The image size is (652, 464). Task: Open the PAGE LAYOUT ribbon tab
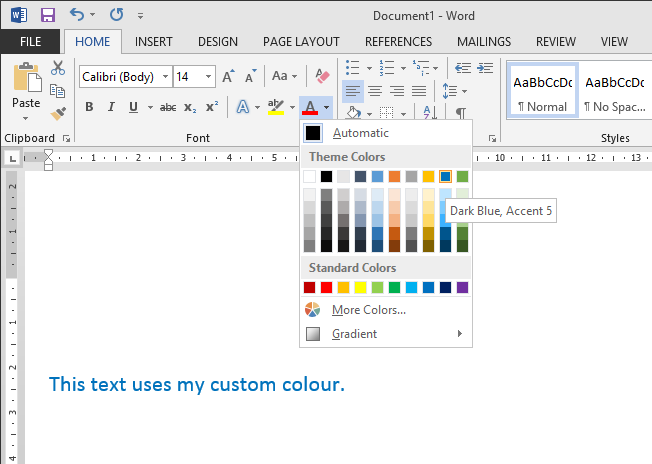(x=301, y=42)
